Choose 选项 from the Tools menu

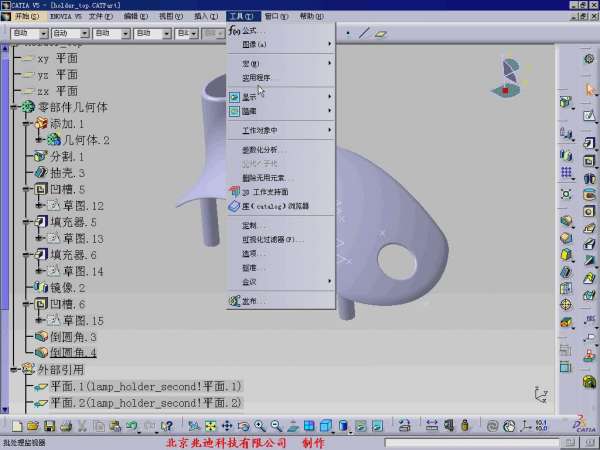point(281,254)
